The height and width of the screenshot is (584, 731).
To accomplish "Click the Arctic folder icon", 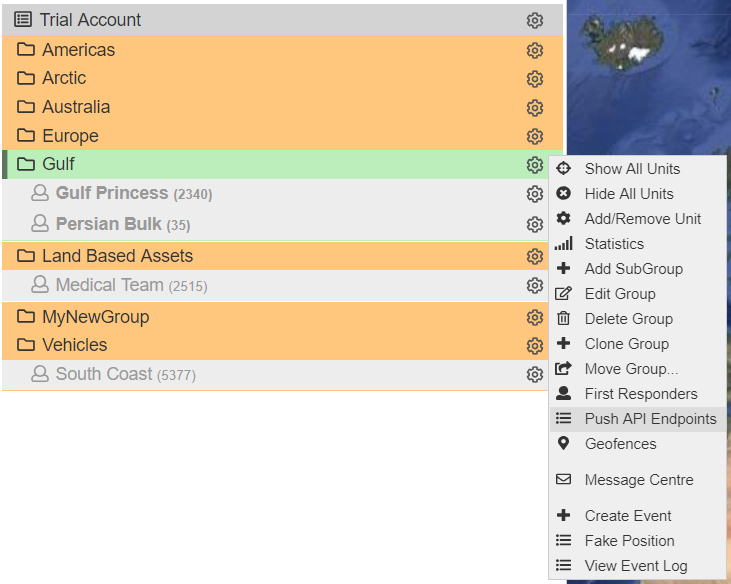I will pos(26,78).
